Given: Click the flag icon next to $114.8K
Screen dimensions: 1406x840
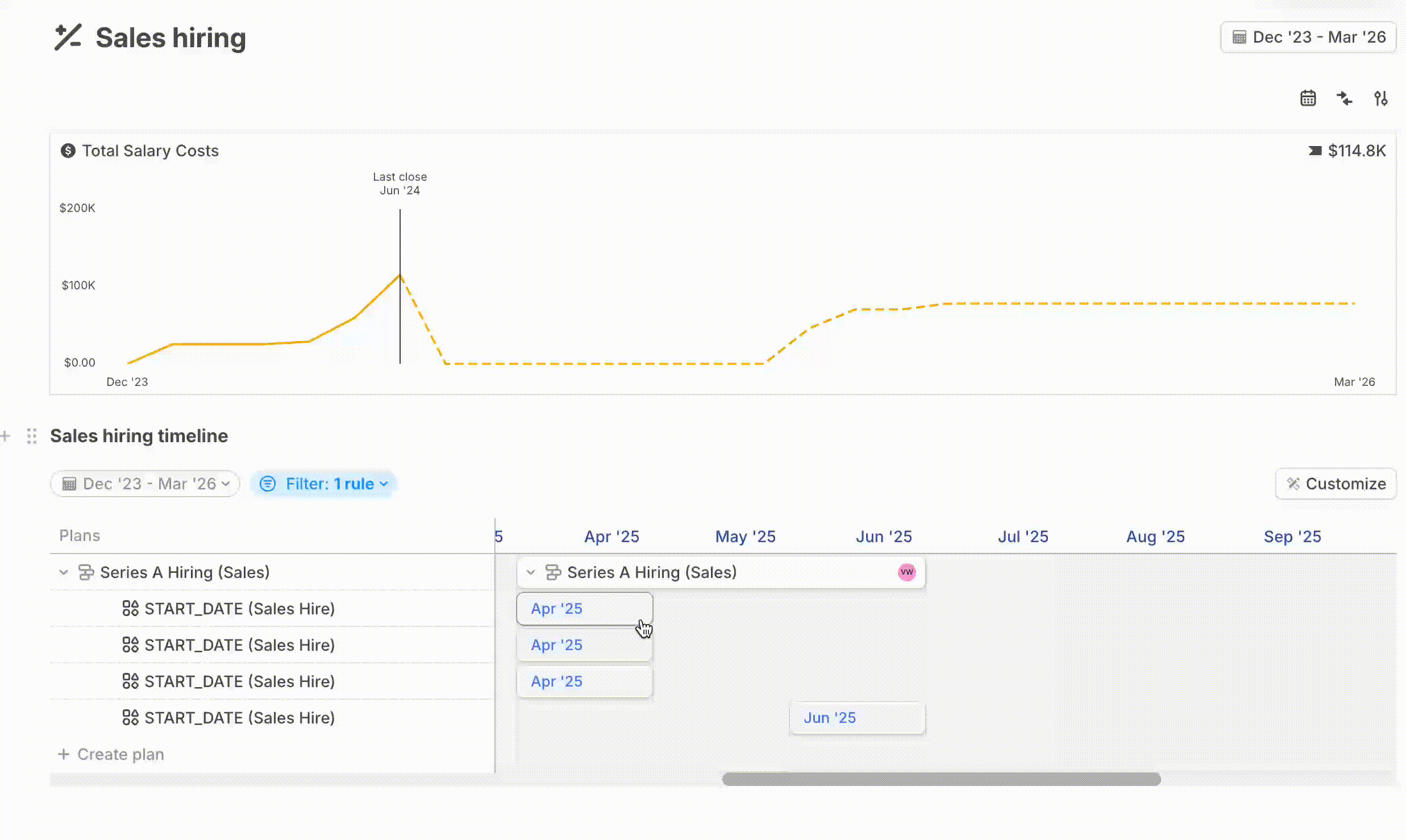Looking at the screenshot, I should 1315,151.
